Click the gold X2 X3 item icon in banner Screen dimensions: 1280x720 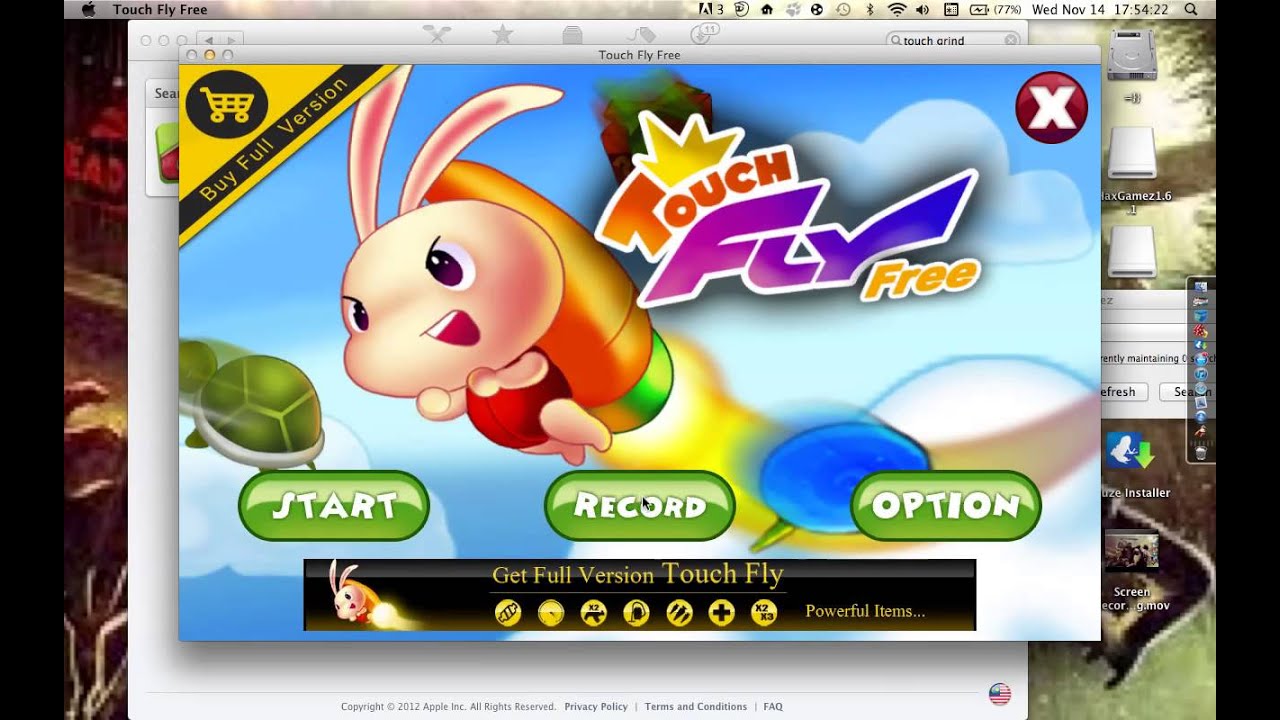(764, 612)
